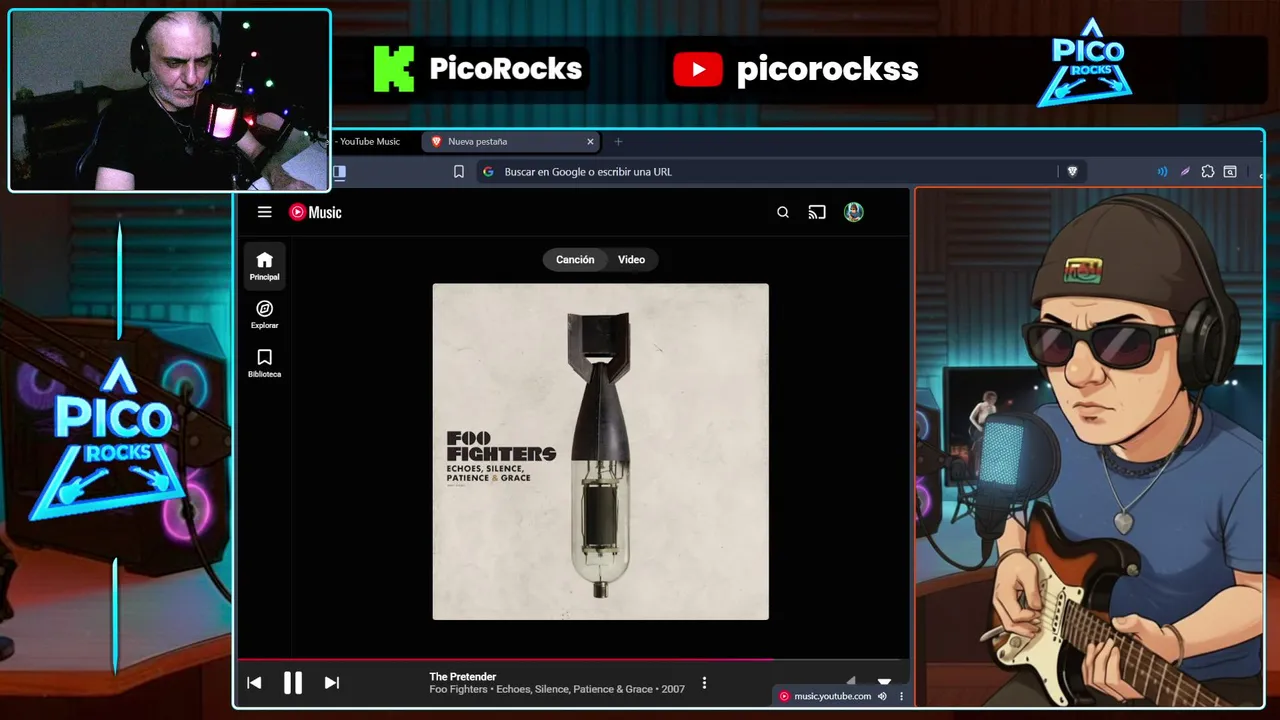Open the Principal home section
Viewport: 1280px width, 720px height.
tap(264, 266)
